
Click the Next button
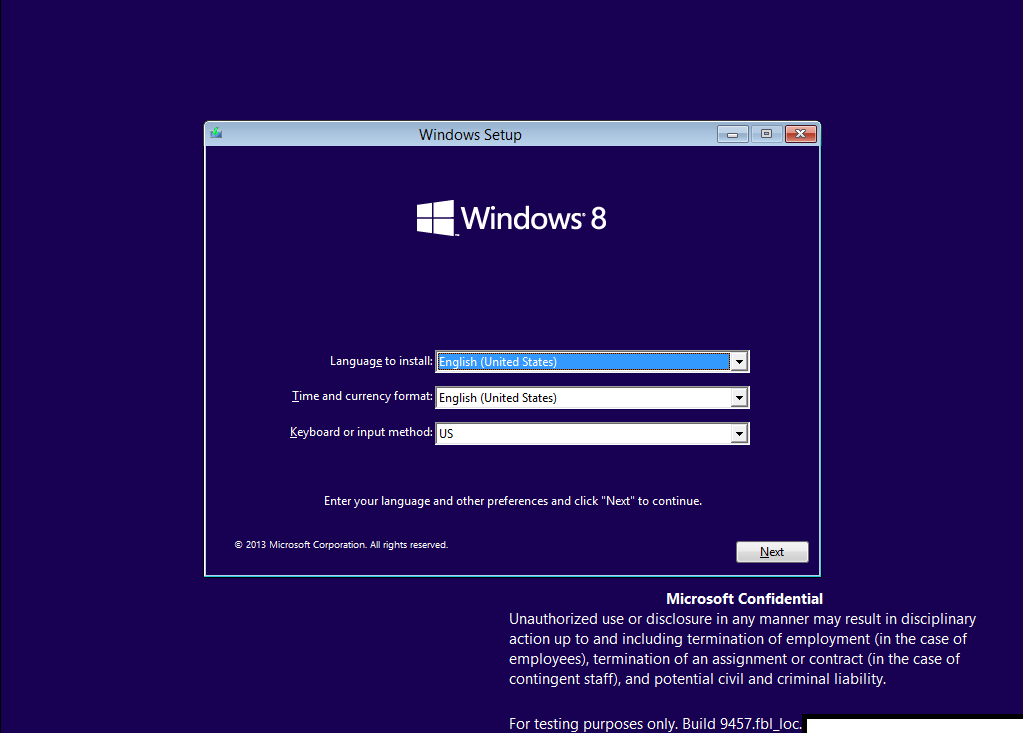pyautogui.click(x=772, y=552)
